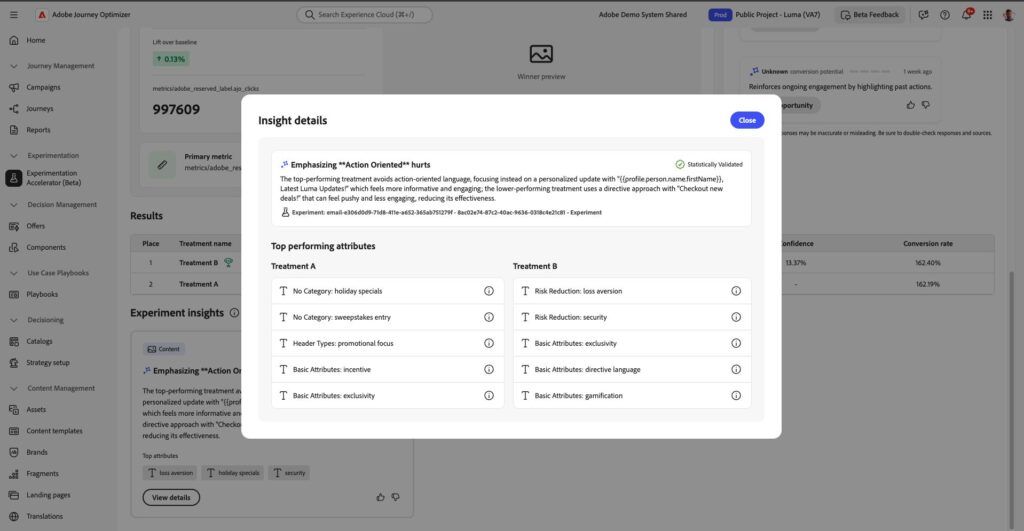
Task: Toggle the hamburger navigation menu
Action: (x=14, y=14)
